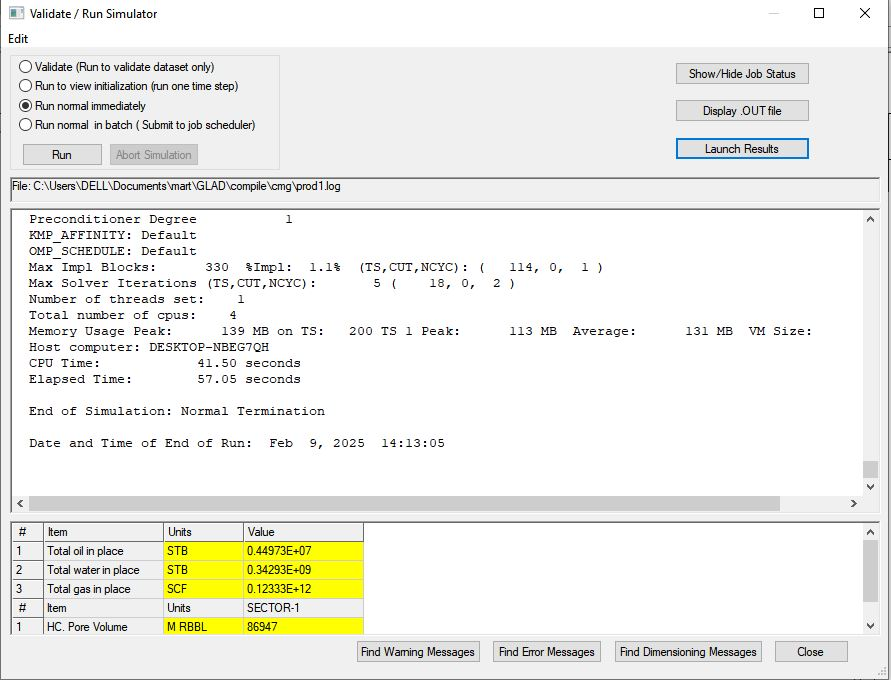Click the results table scrollbar thumb
Screen dimensions: 891x680
[x=870, y=571]
